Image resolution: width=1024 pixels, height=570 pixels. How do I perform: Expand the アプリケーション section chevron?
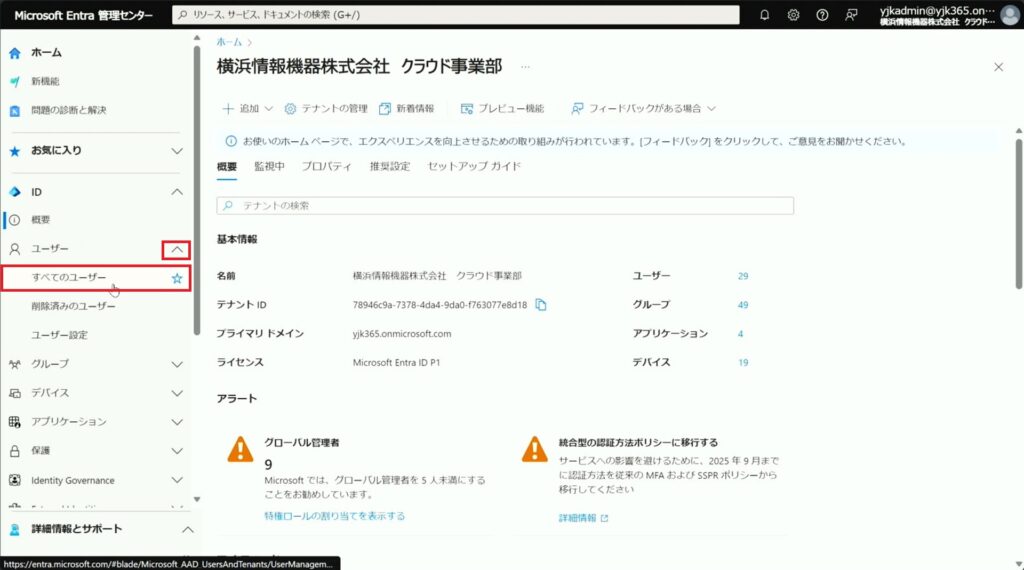point(177,422)
